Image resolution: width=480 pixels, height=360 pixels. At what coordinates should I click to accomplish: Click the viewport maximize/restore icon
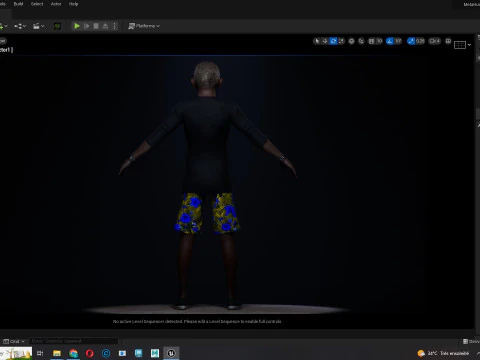pyautogui.click(x=448, y=41)
